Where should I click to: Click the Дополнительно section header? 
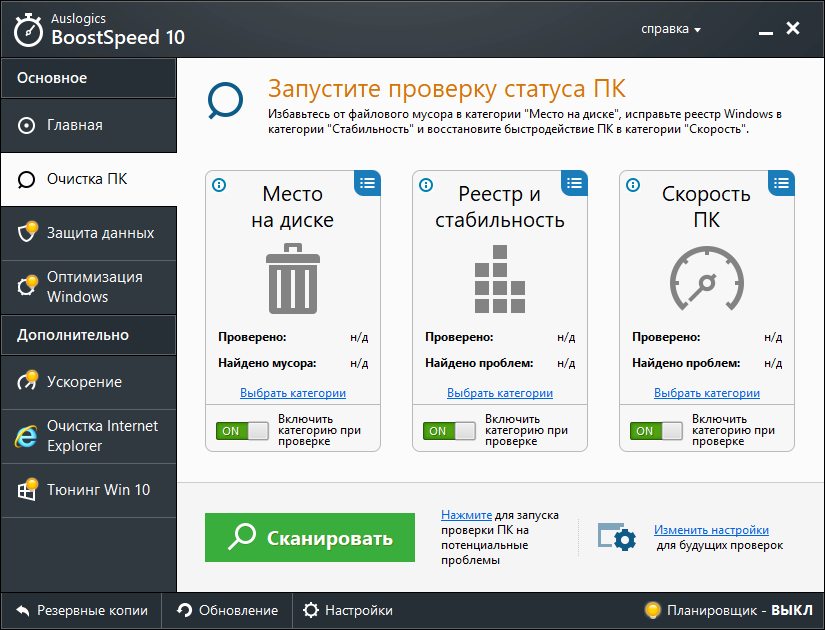[88, 335]
